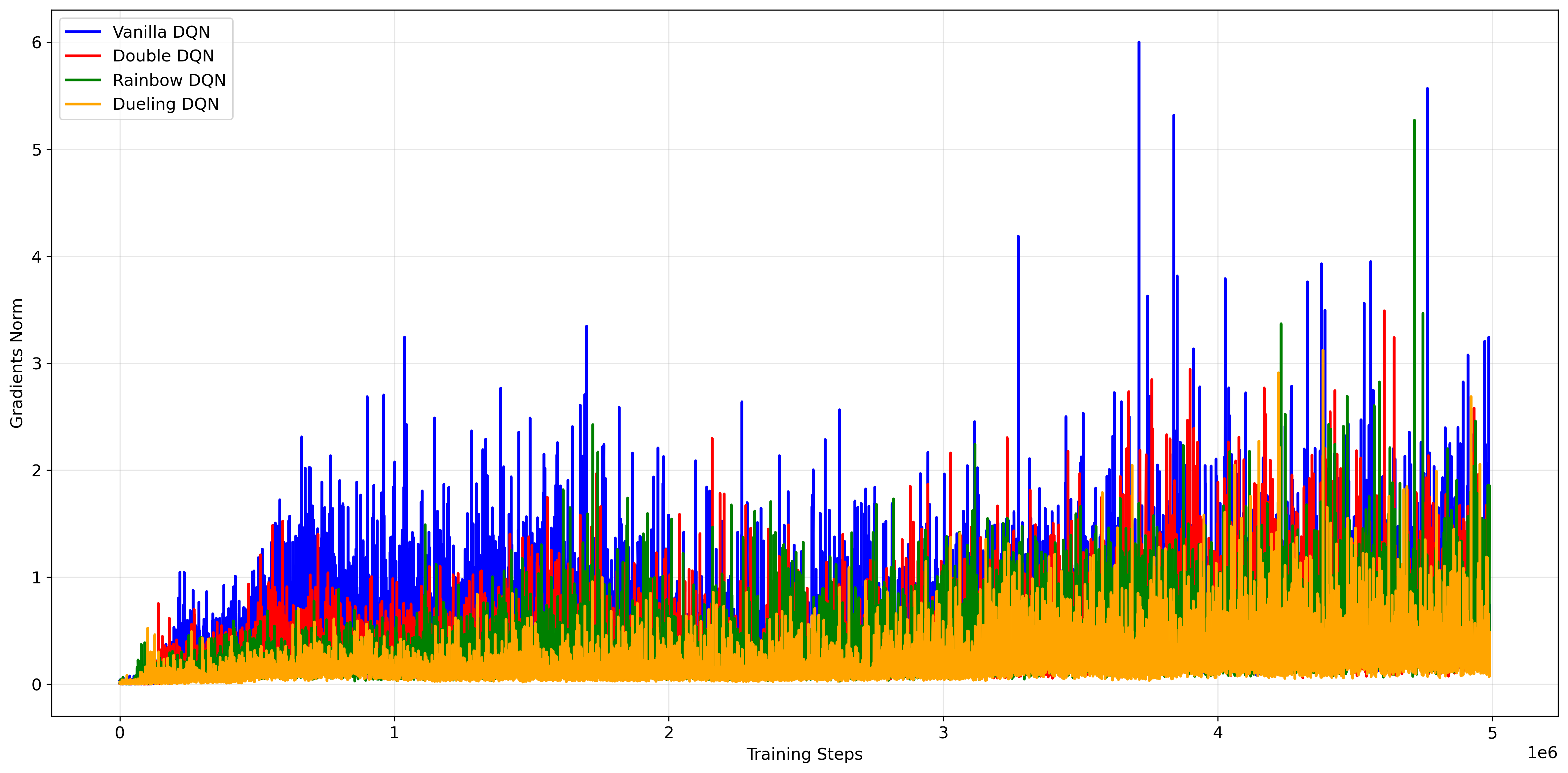The height and width of the screenshot is (773, 1568).
Task: Click the y-axis tick label 3
Action: (x=37, y=363)
